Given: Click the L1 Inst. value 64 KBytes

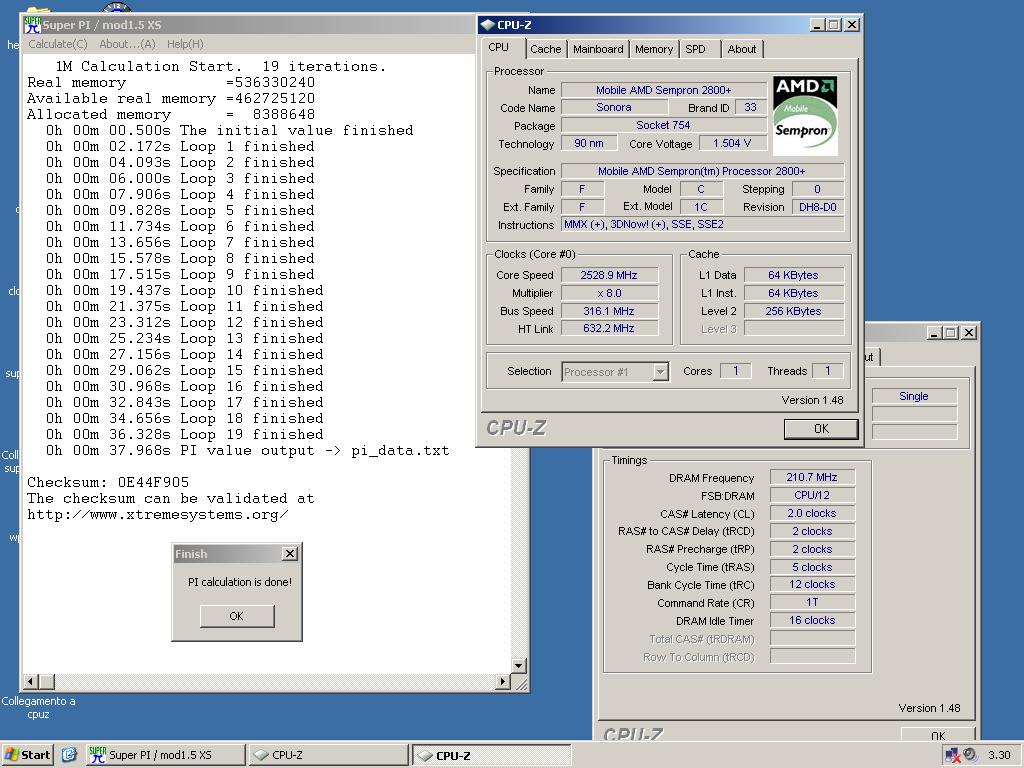Looking at the screenshot, I should pos(793,293).
